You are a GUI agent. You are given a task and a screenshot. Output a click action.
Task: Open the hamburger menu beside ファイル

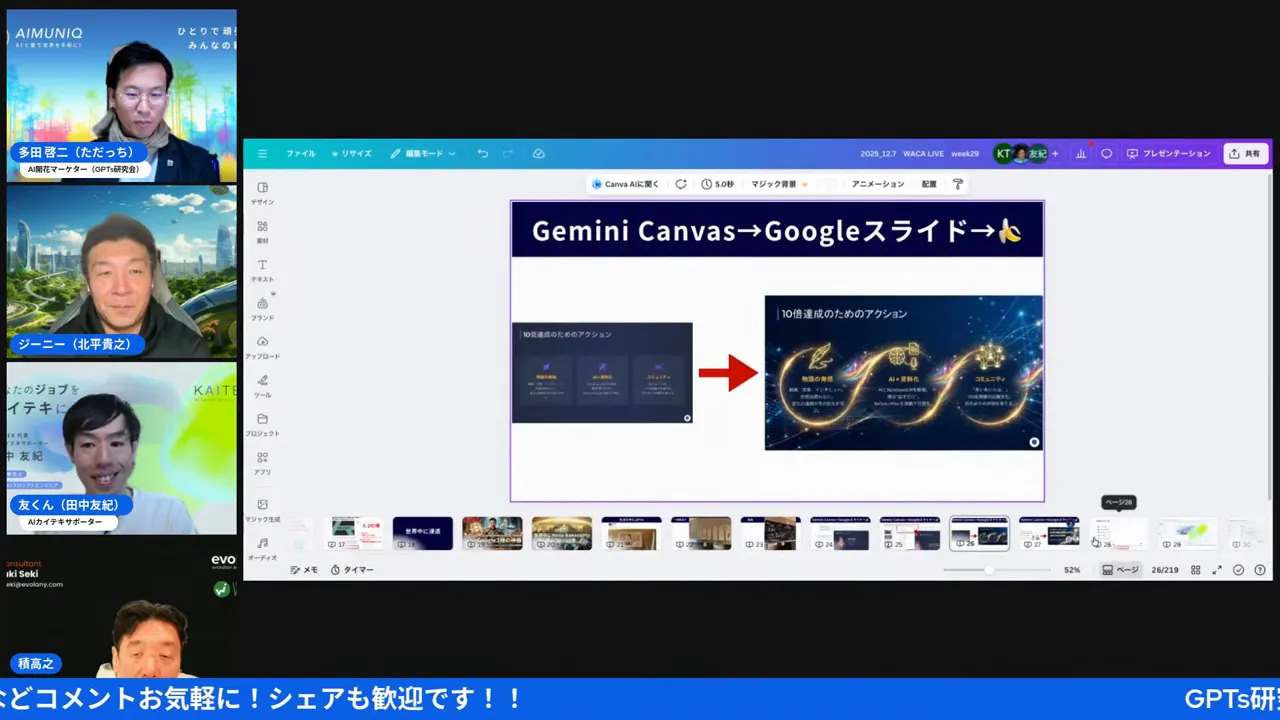(x=262, y=153)
